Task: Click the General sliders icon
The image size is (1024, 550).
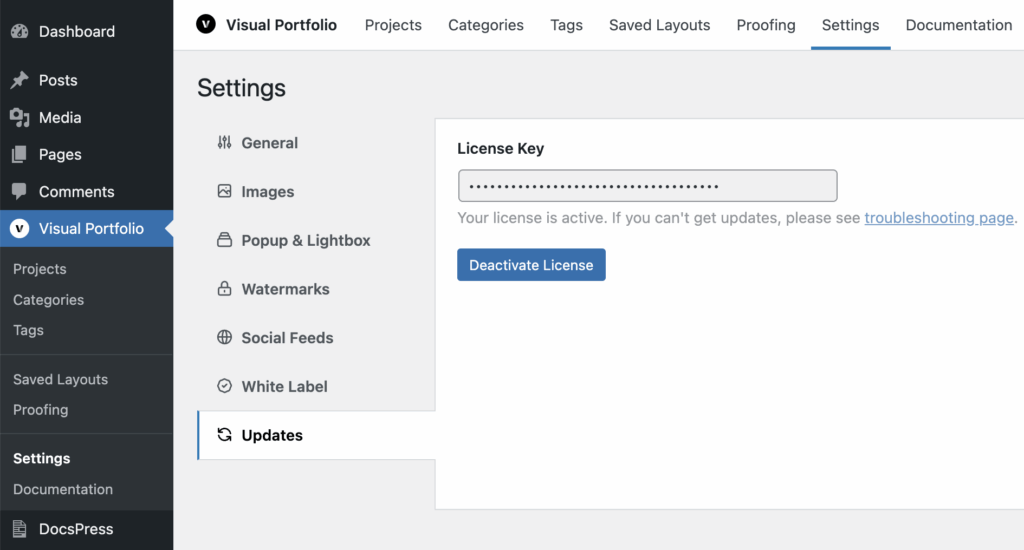Action: [x=225, y=142]
